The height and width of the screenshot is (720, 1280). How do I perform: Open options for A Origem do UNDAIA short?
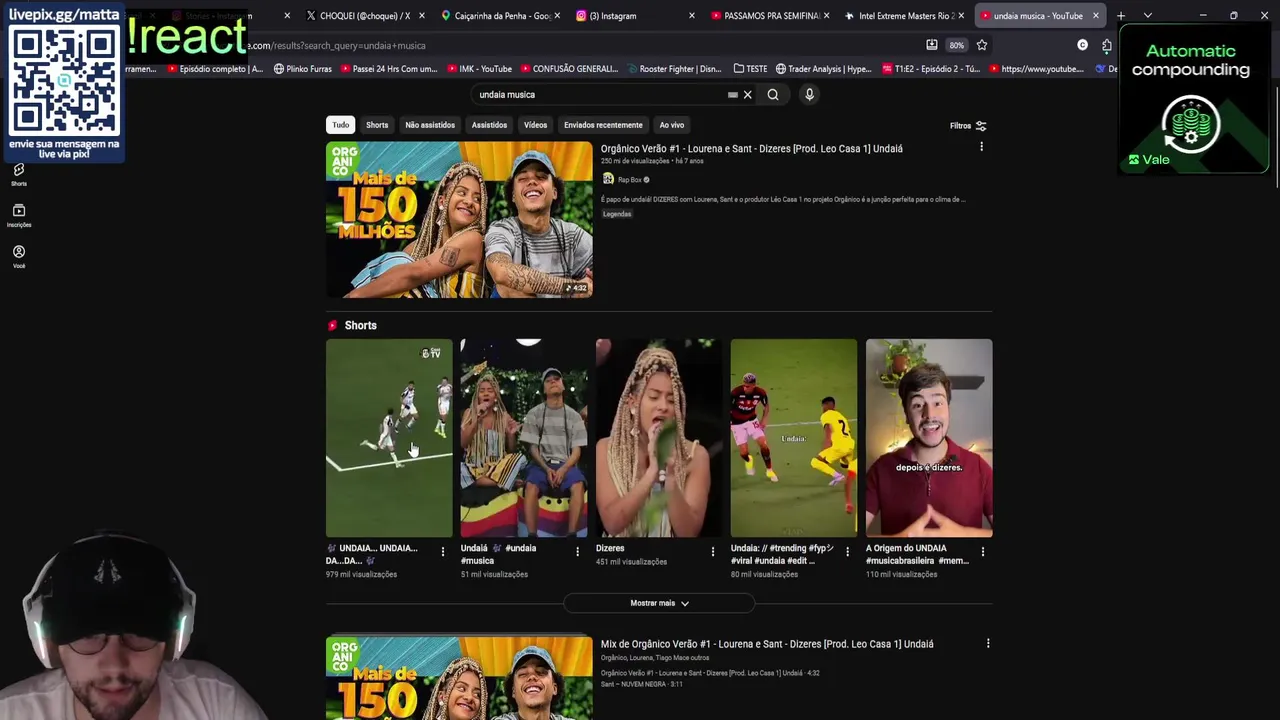[983, 551]
